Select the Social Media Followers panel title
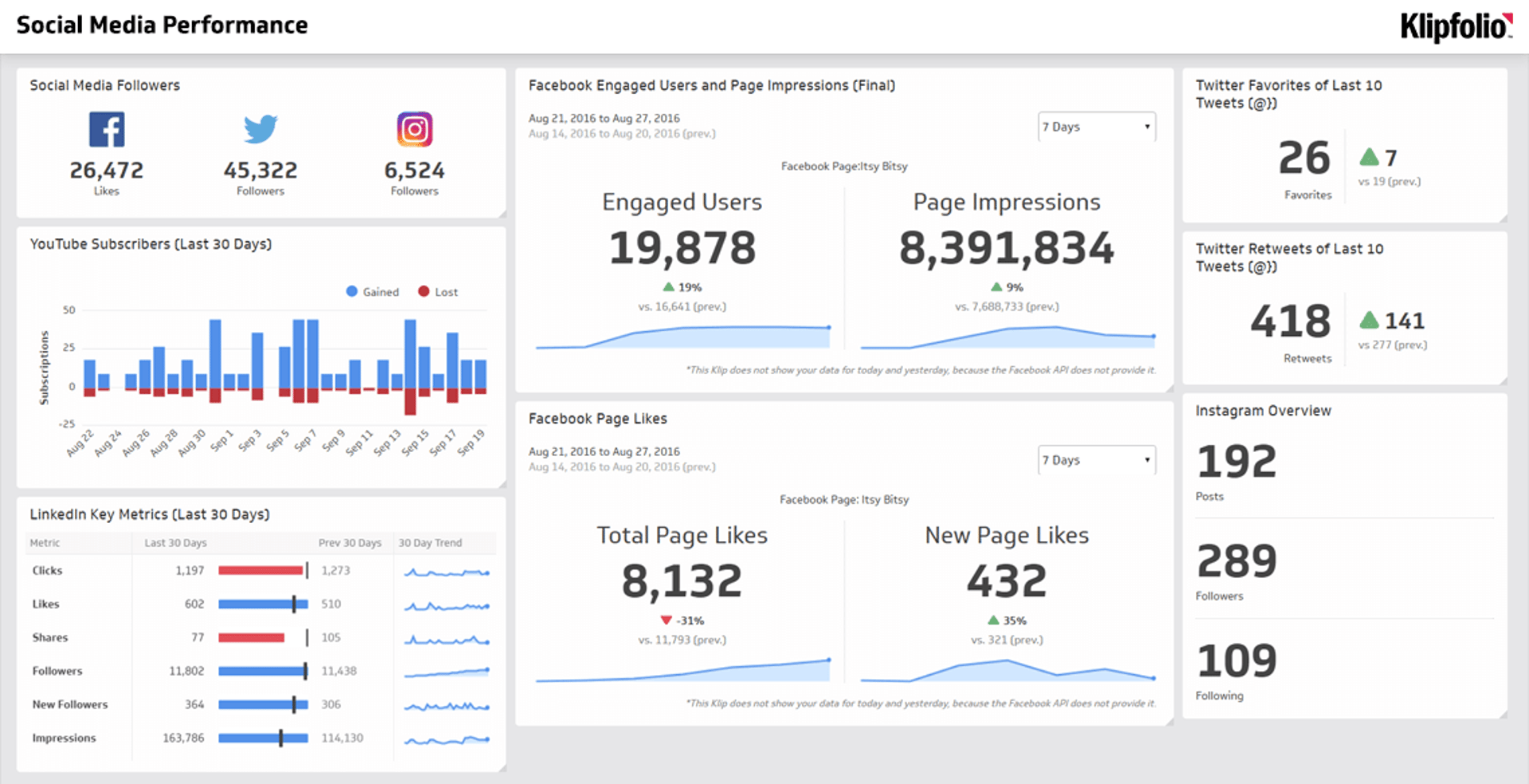This screenshot has height=784, width=1529. pos(104,85)
